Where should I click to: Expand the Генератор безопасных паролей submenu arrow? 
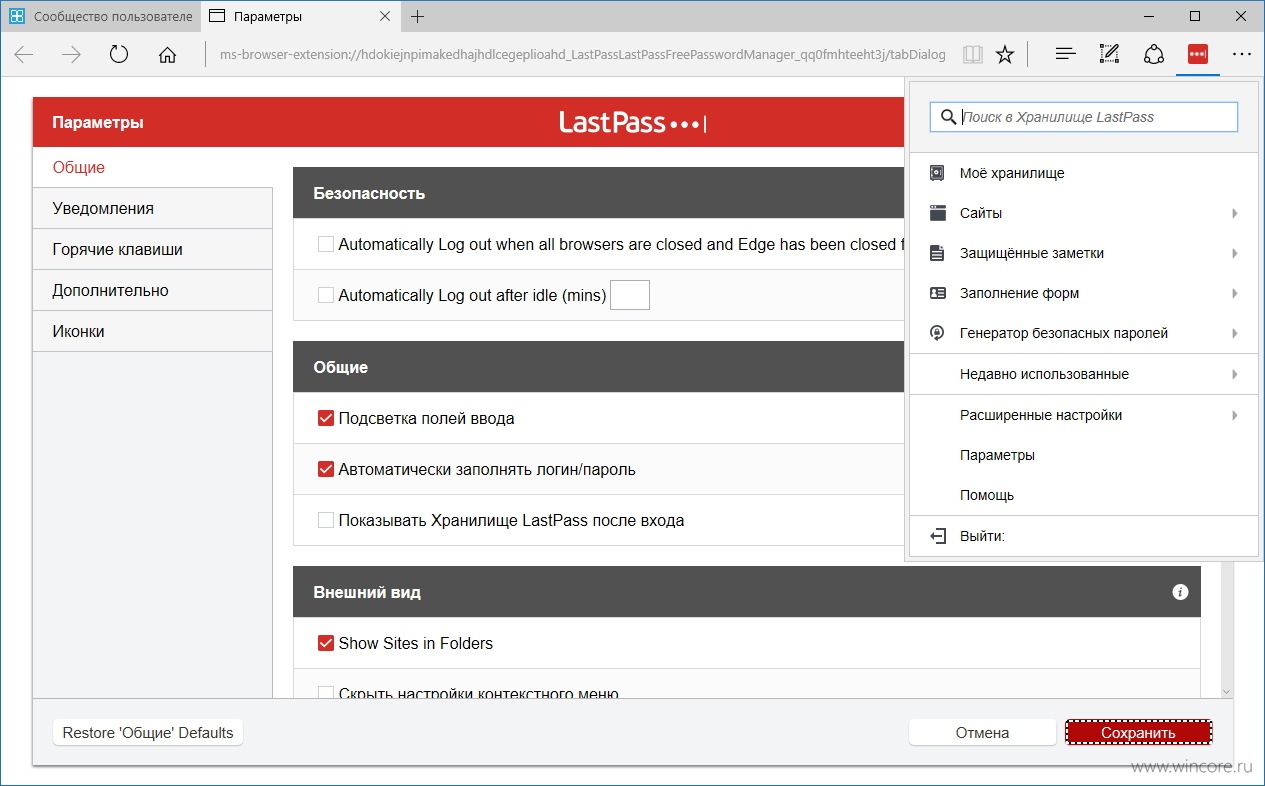pos(1235,333)
